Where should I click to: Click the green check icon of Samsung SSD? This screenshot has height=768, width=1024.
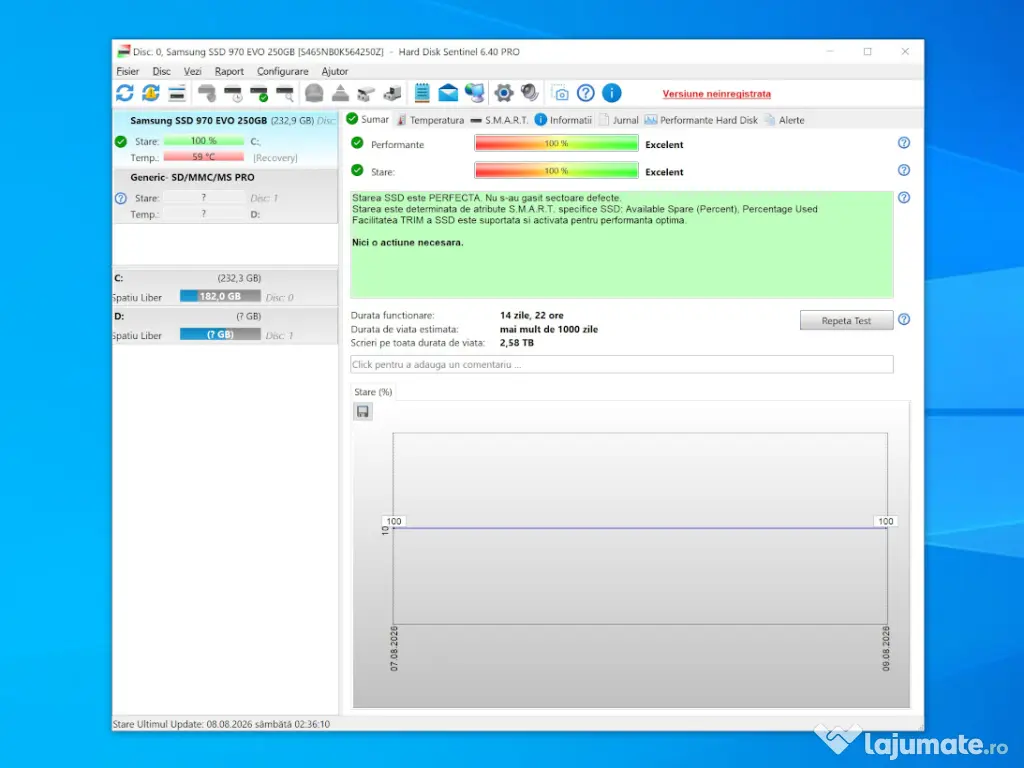coord(121,141)
